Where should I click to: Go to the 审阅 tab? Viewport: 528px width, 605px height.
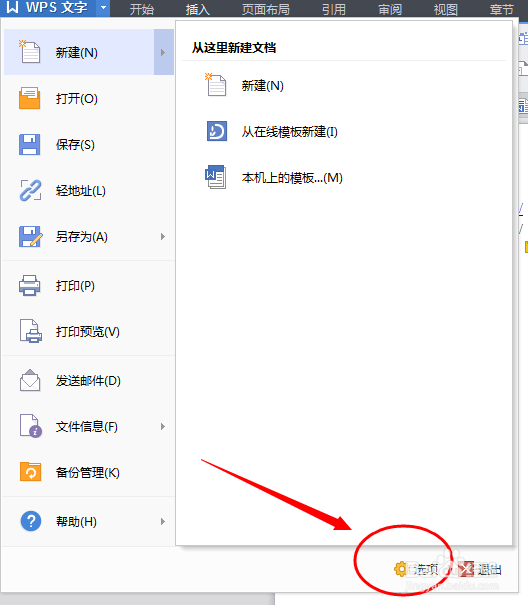pos(390,9)
